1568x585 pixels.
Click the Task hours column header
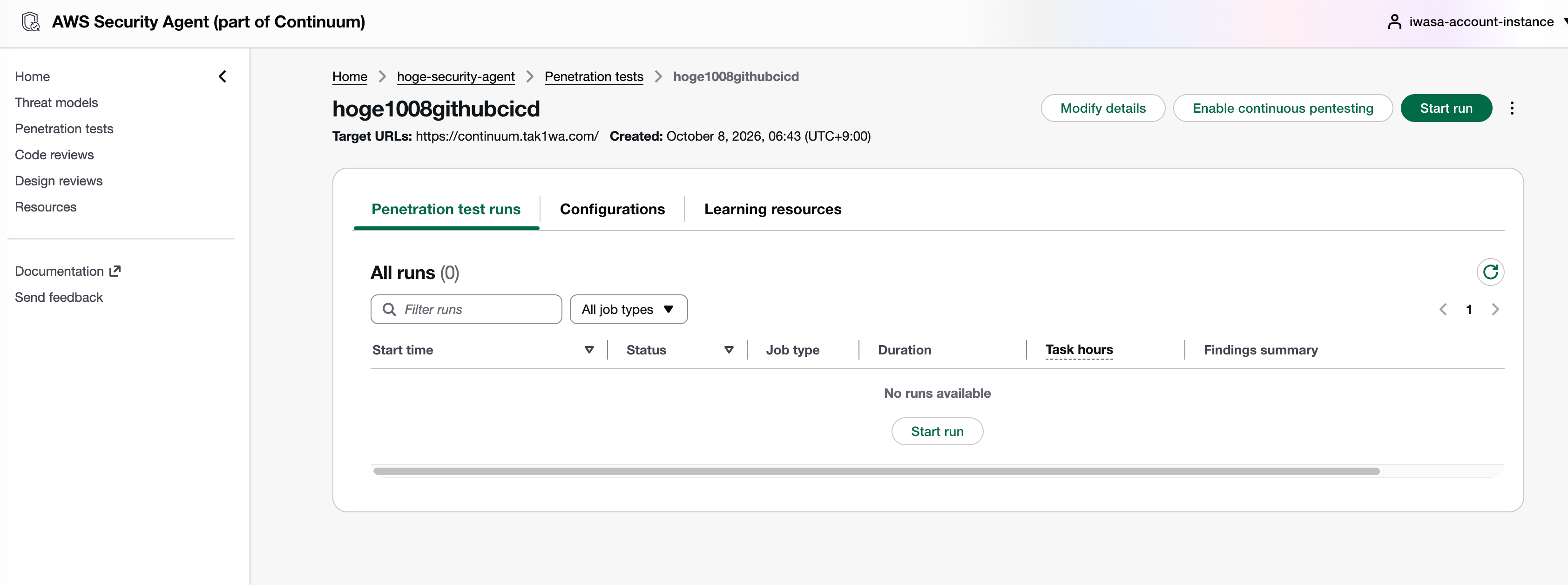(1079, 350)
